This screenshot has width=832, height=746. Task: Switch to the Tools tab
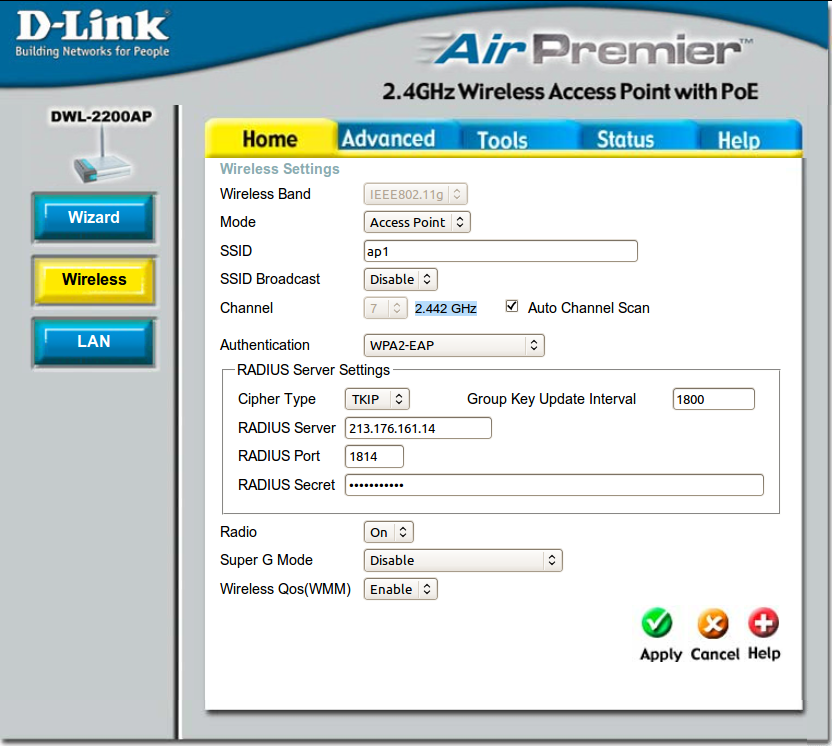(x=502, y=140)
